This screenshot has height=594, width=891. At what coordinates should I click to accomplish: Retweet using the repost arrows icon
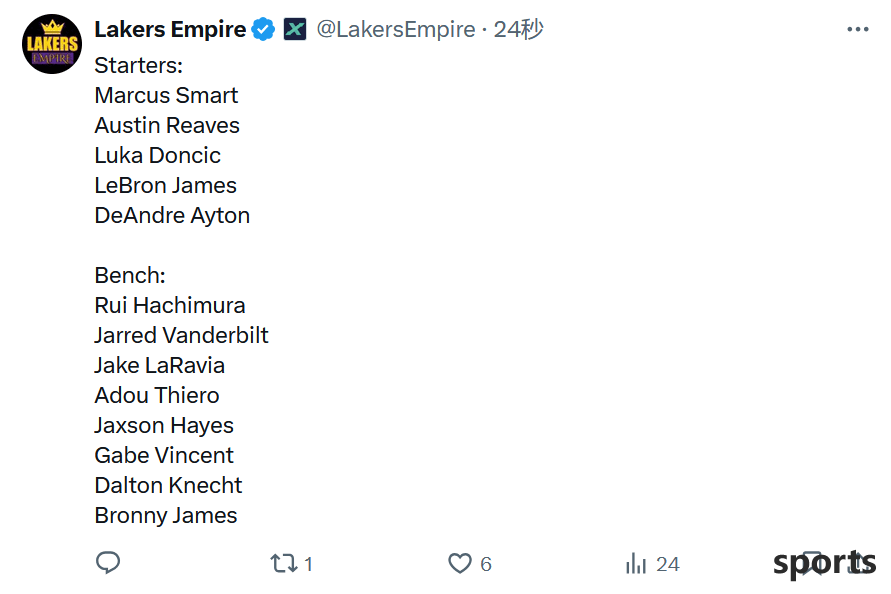coord(283,563)
